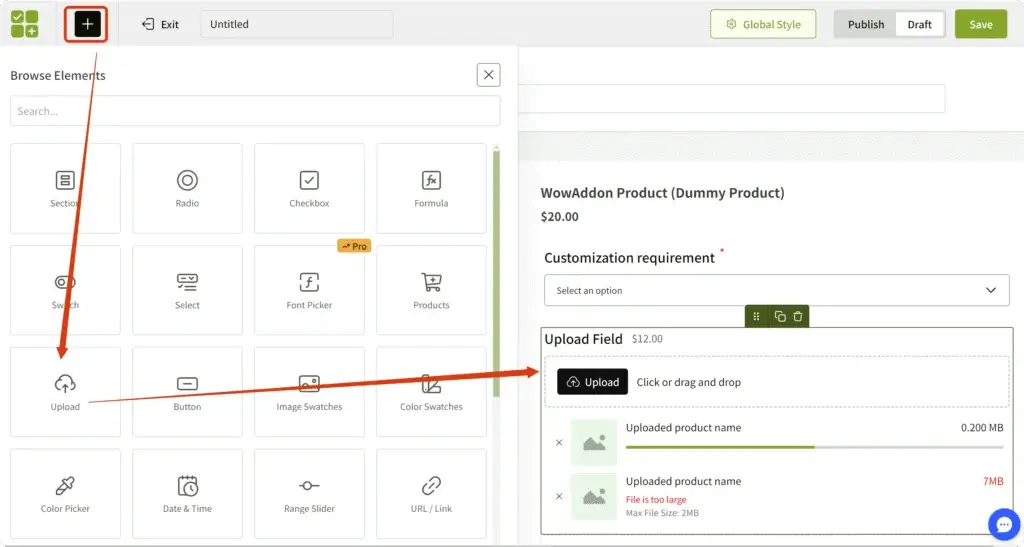Select the Formula element icon
The width and height of the screenshot is (1024, 547).
(431, 188)
